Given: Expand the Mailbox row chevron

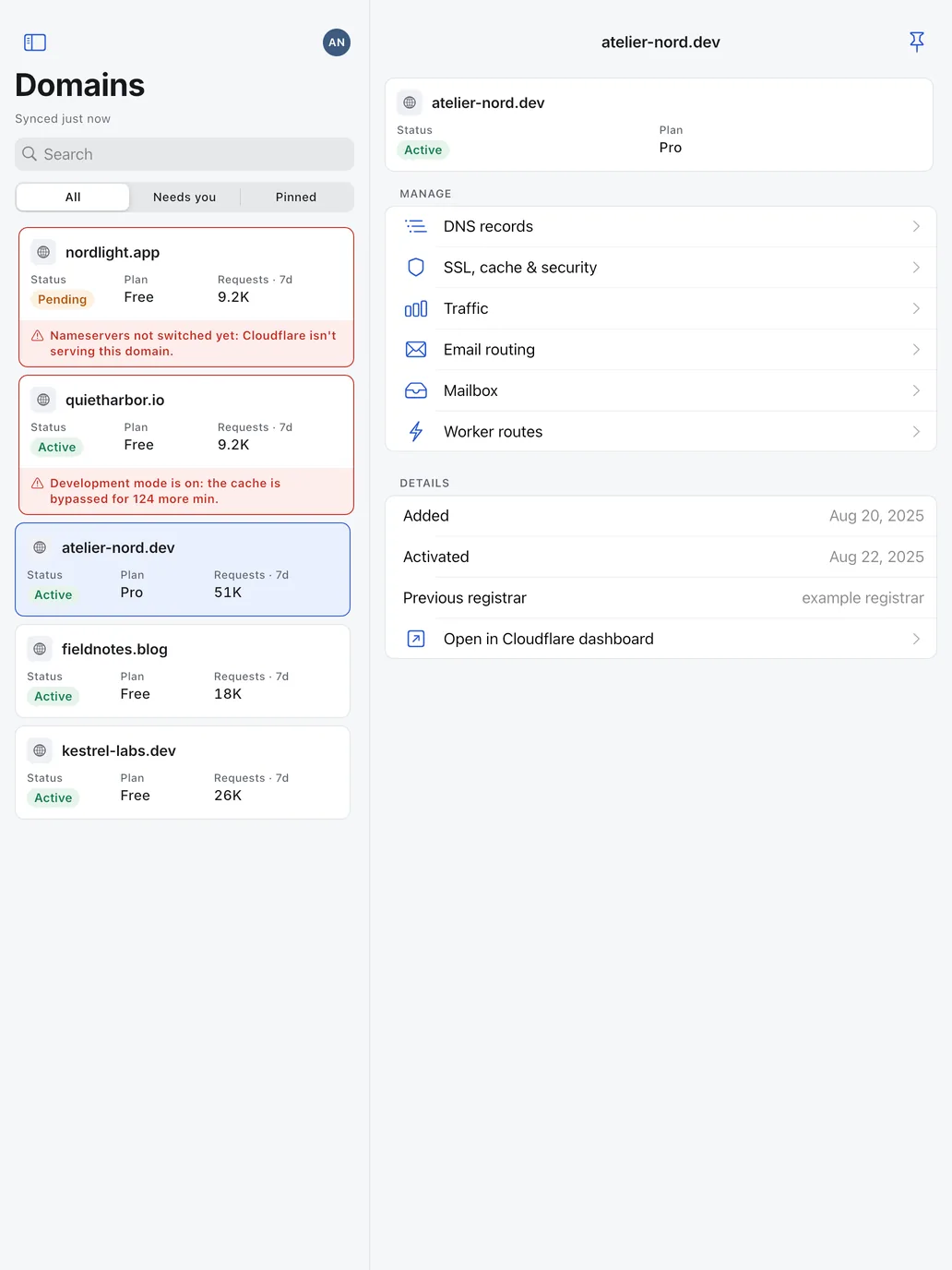Looking at the screenshot, I should [x=916, y=390].
